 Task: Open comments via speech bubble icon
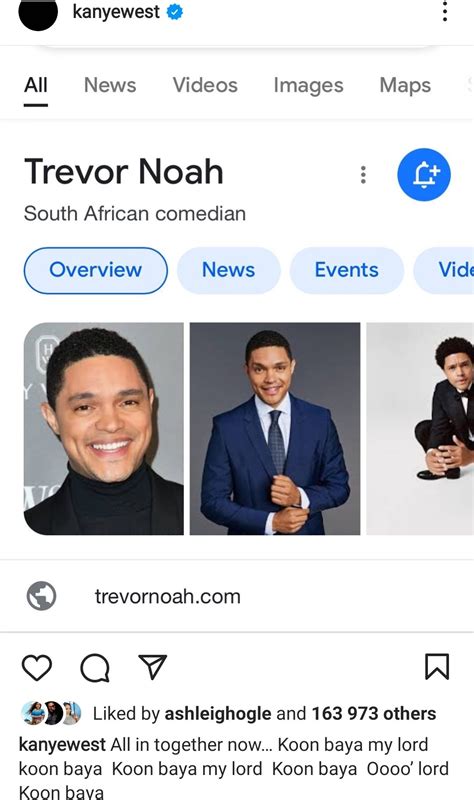[95, 667]
